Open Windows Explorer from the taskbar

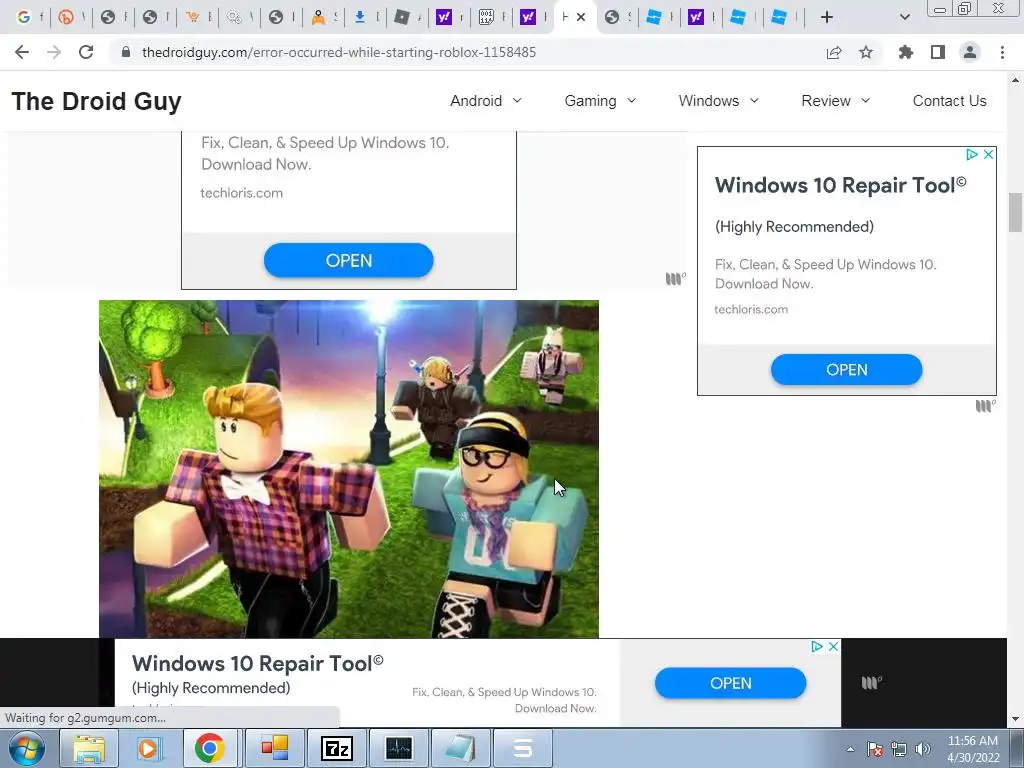89,748
